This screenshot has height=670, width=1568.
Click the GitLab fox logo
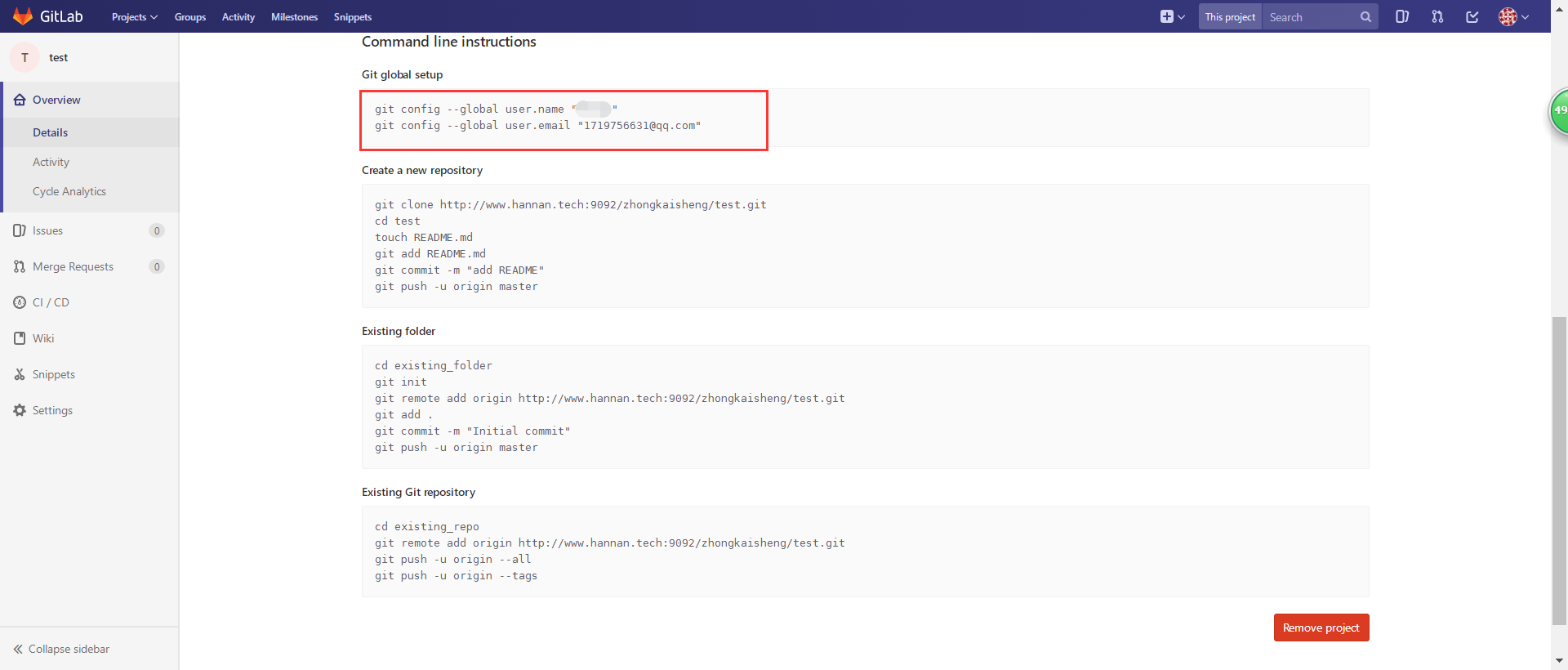point(23,16)
